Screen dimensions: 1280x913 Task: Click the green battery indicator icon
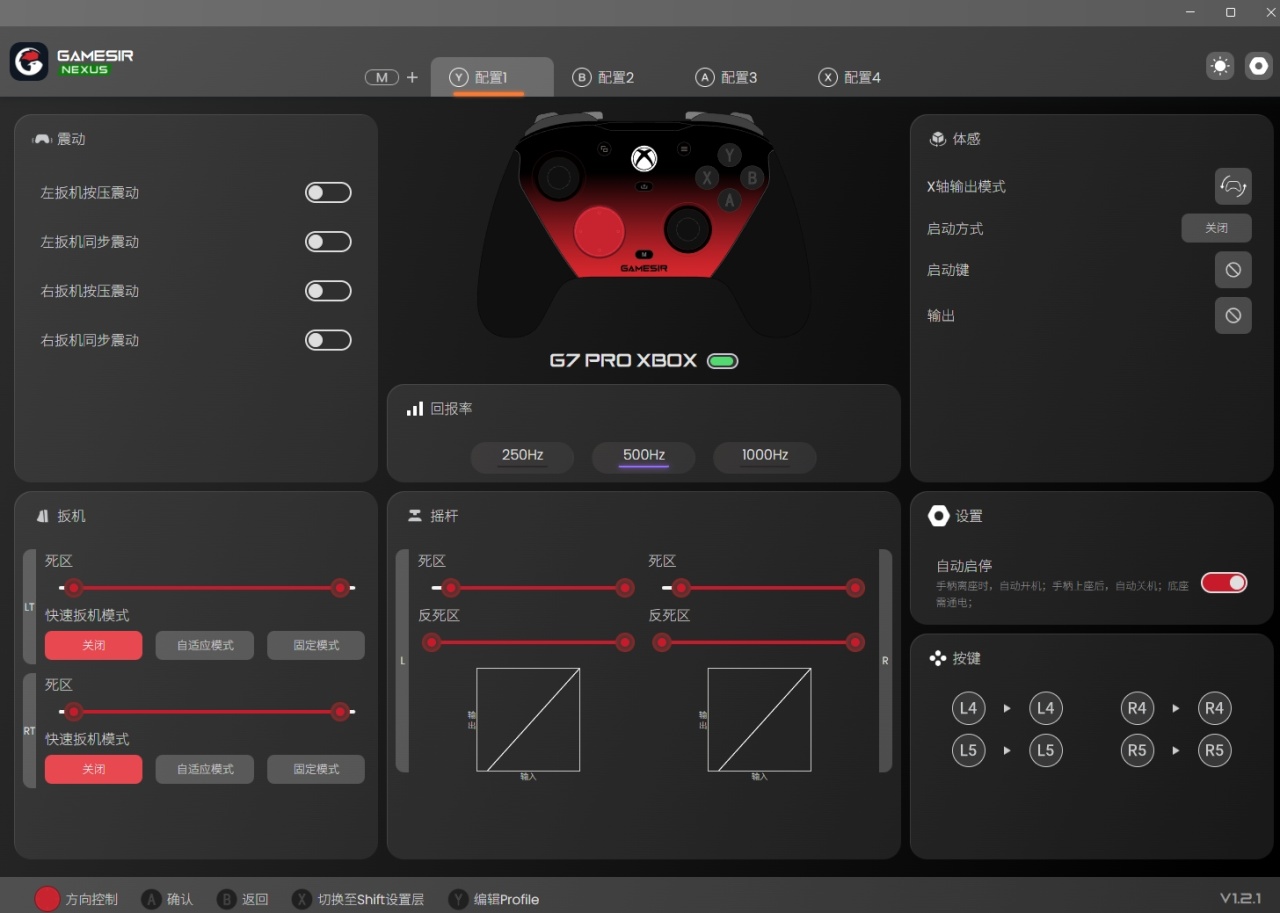[x=722, y=361]
